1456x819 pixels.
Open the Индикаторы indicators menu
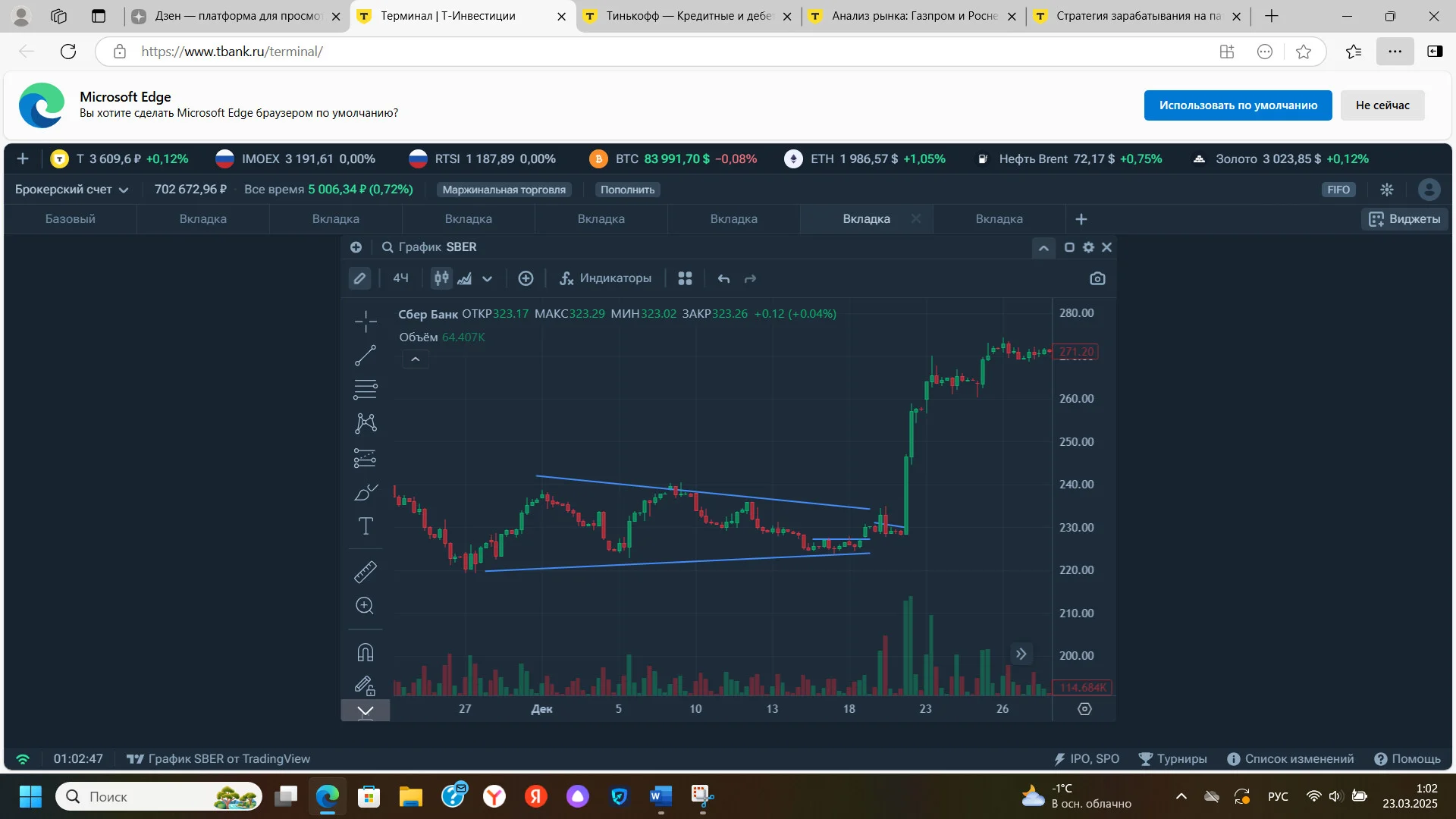[605, 278]
